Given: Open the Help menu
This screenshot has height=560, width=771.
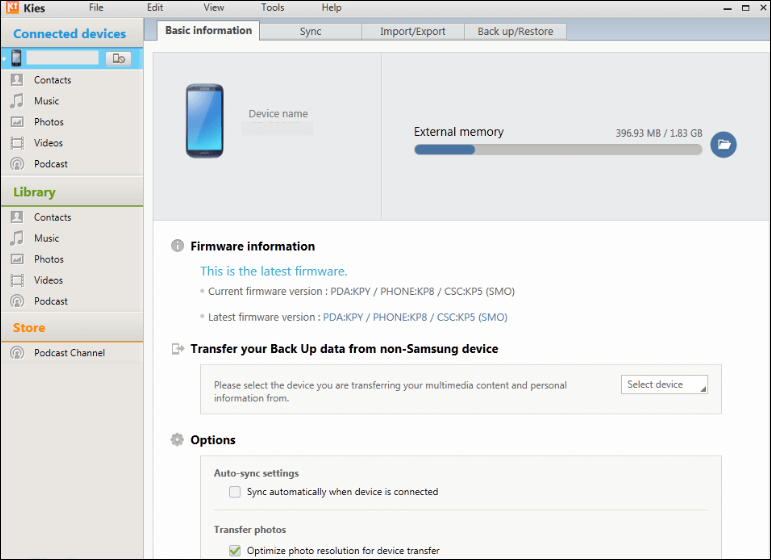Looking at the screenshot, I should coord(331,8).
